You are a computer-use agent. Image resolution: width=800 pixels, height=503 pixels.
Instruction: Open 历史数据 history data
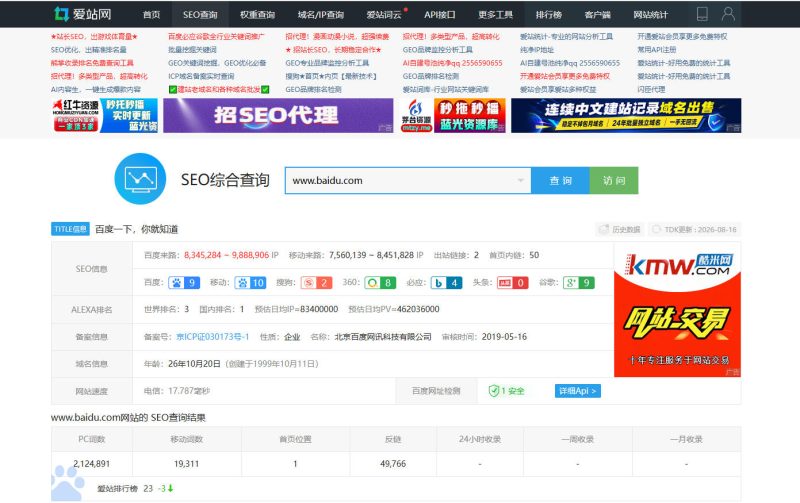[620, 230]
